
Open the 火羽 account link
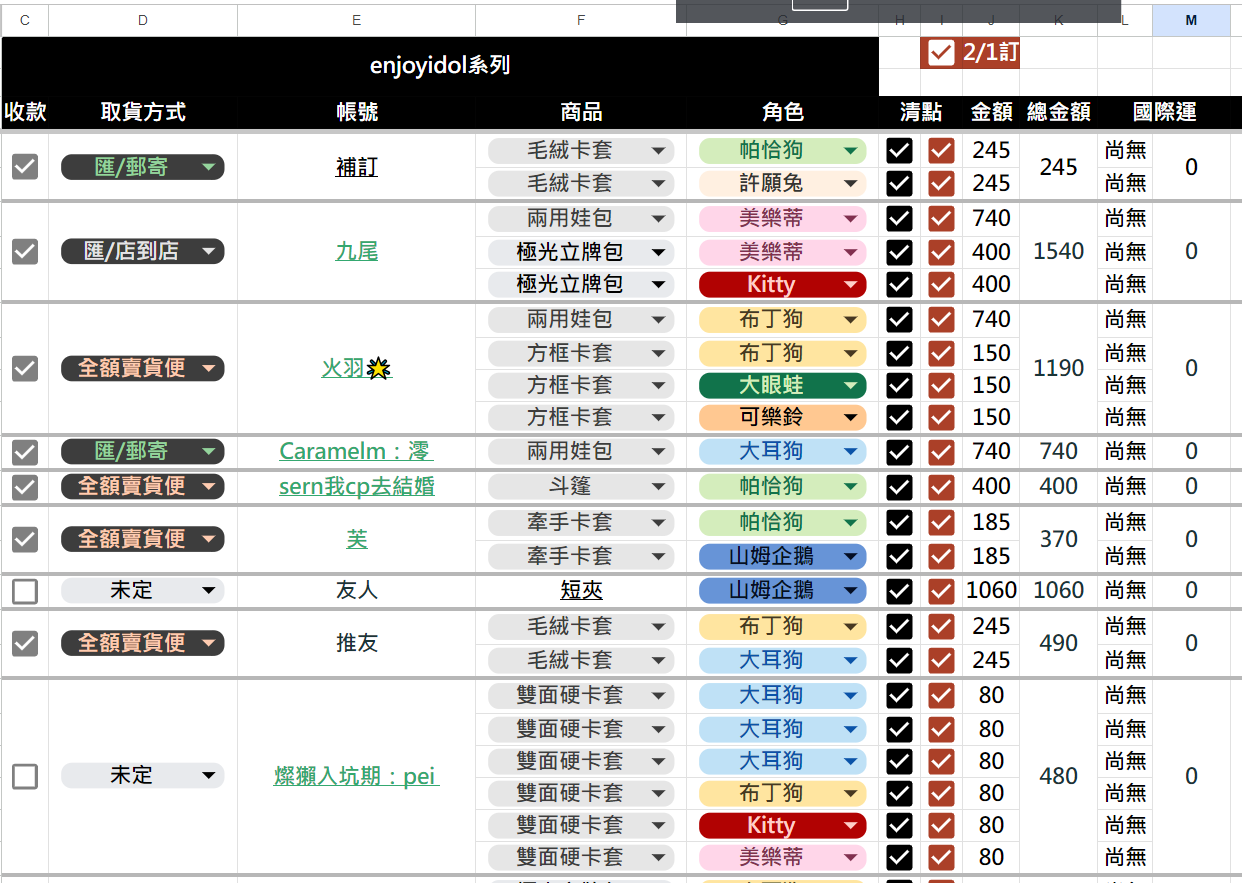[356, 369]
